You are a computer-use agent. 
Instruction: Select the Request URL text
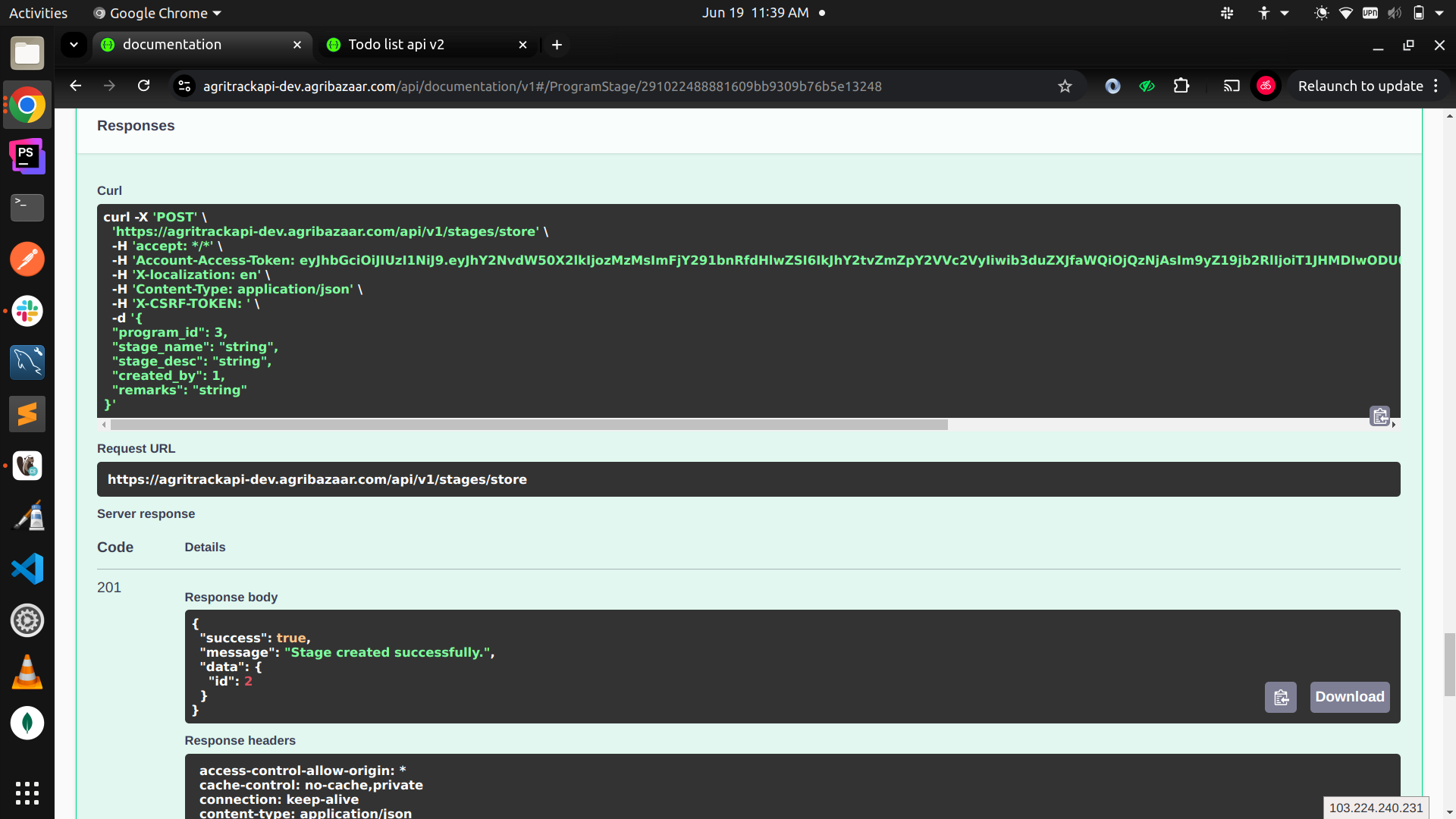[317, 479]
